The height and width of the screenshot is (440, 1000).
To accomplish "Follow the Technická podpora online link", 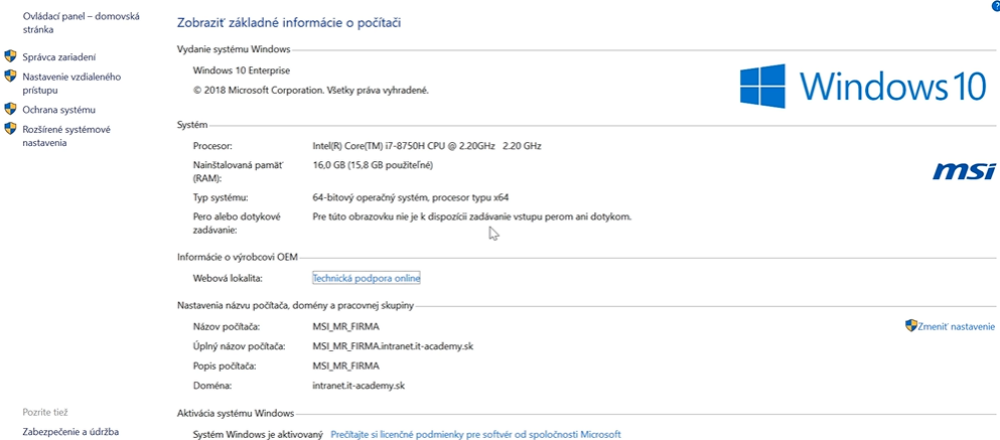I will point(366,278).
